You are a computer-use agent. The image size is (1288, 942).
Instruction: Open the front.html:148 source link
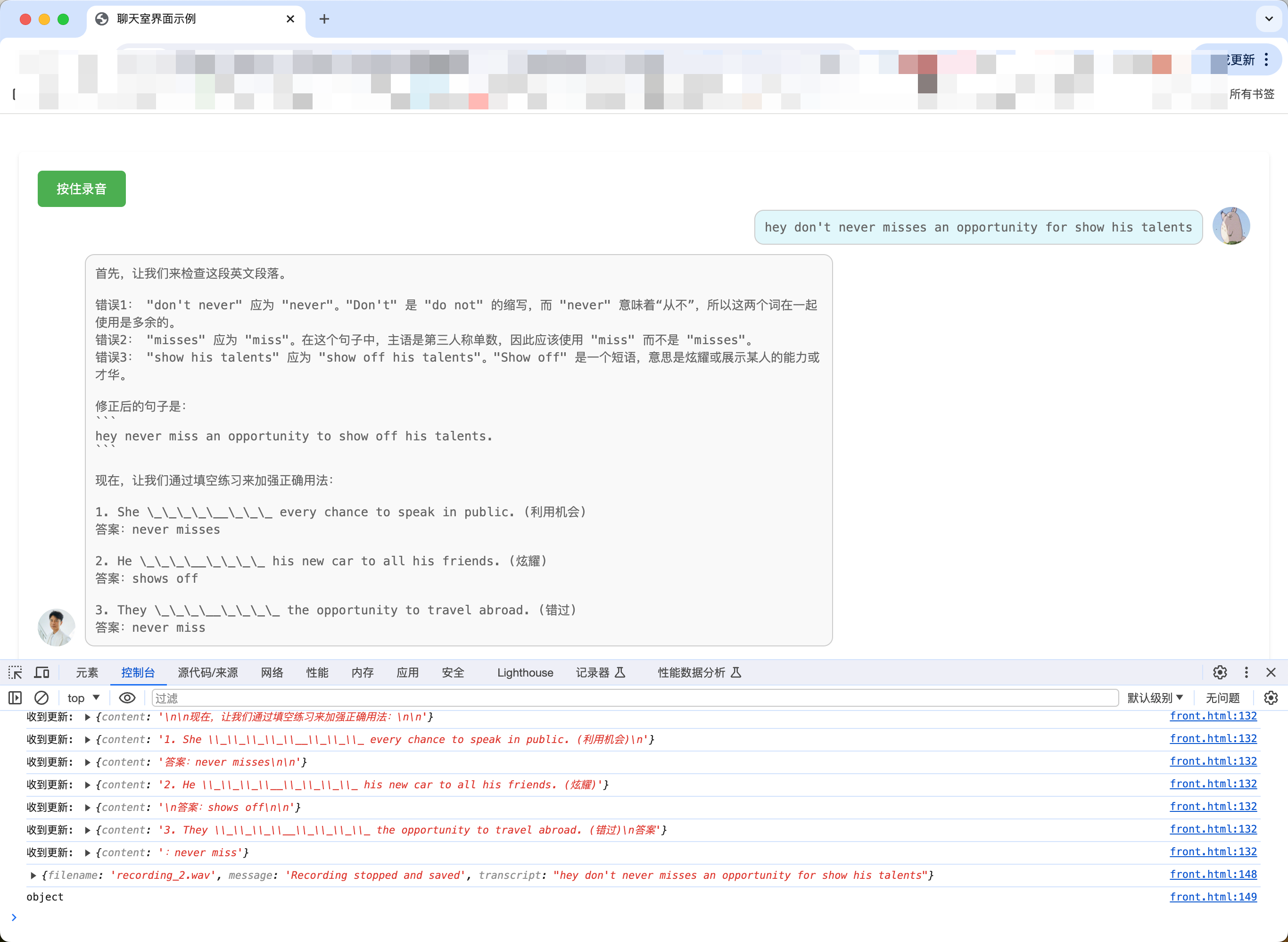(1213, 874)
